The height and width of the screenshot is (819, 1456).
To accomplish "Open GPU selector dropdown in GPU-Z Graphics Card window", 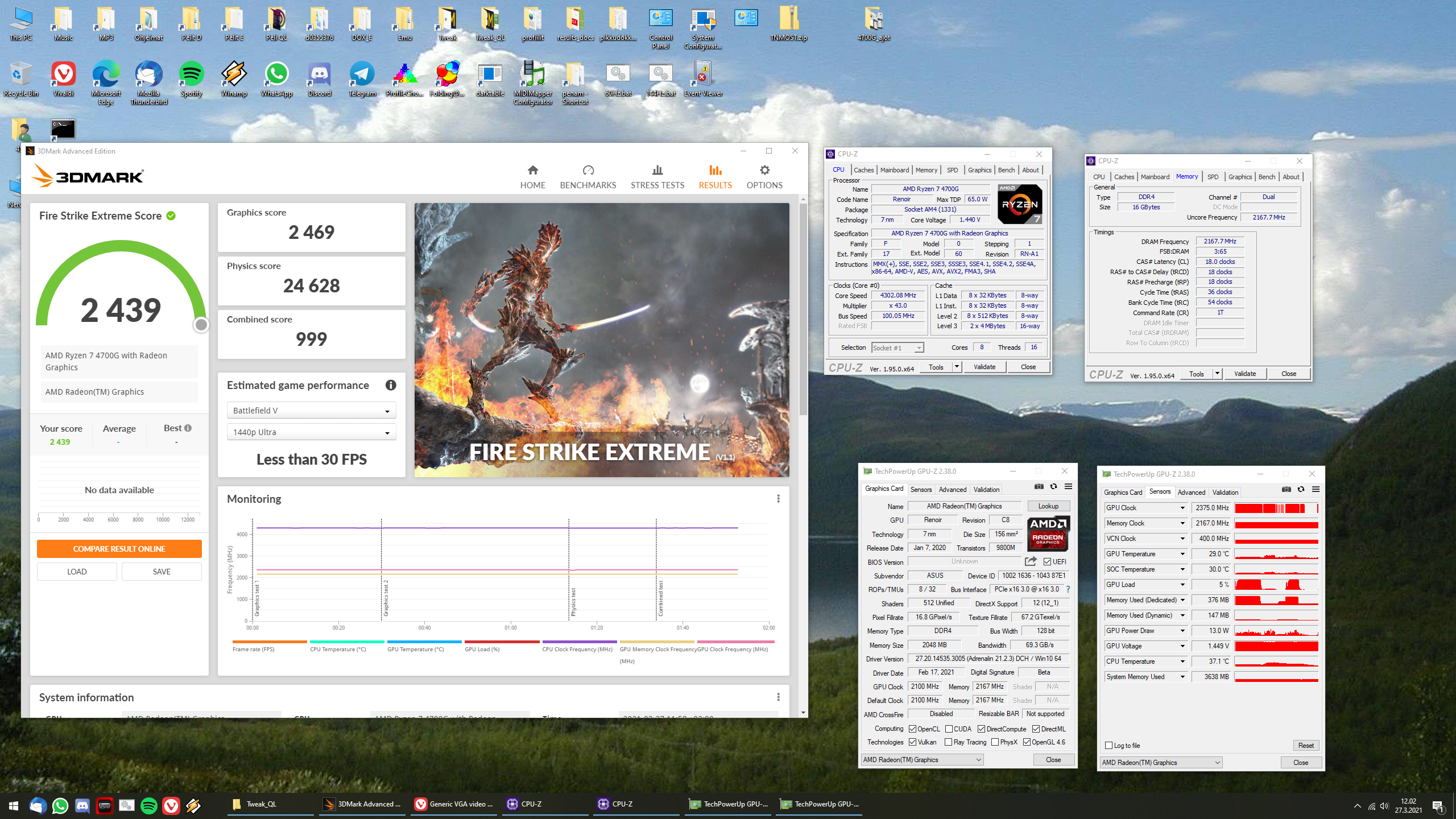I will click(922, 759).
